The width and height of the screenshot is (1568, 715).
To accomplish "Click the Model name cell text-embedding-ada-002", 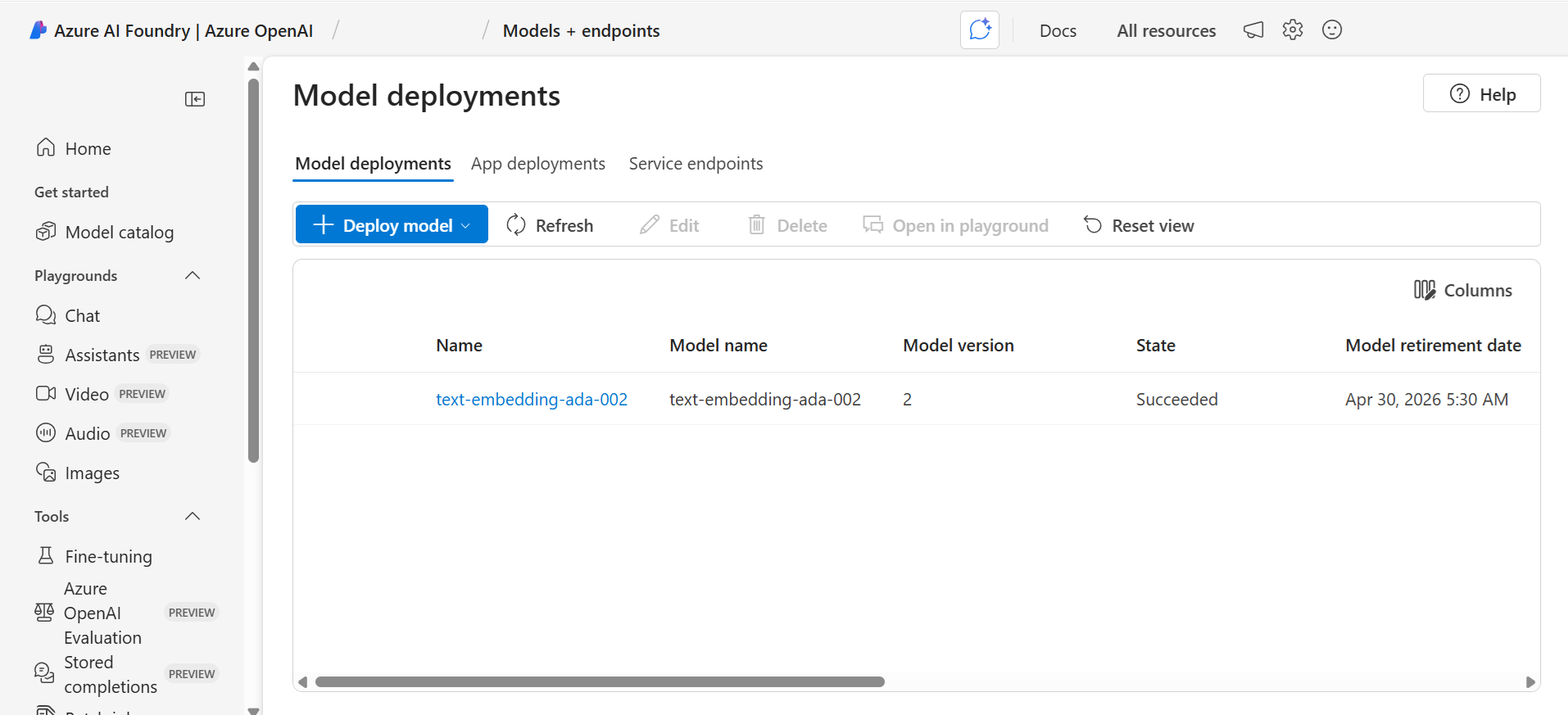I will click(765, 399).
